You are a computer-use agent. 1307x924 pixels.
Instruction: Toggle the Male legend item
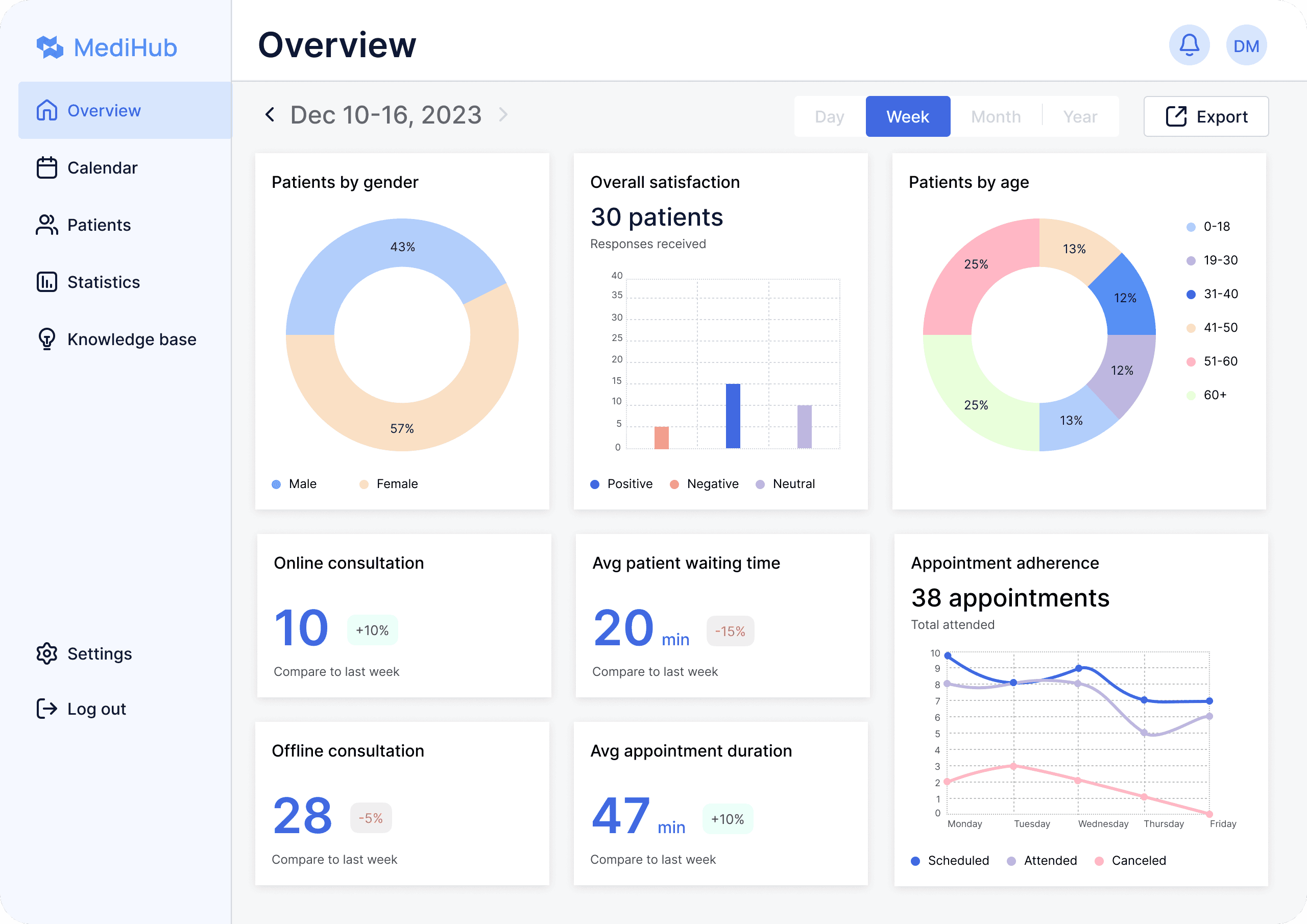(294, 484)
